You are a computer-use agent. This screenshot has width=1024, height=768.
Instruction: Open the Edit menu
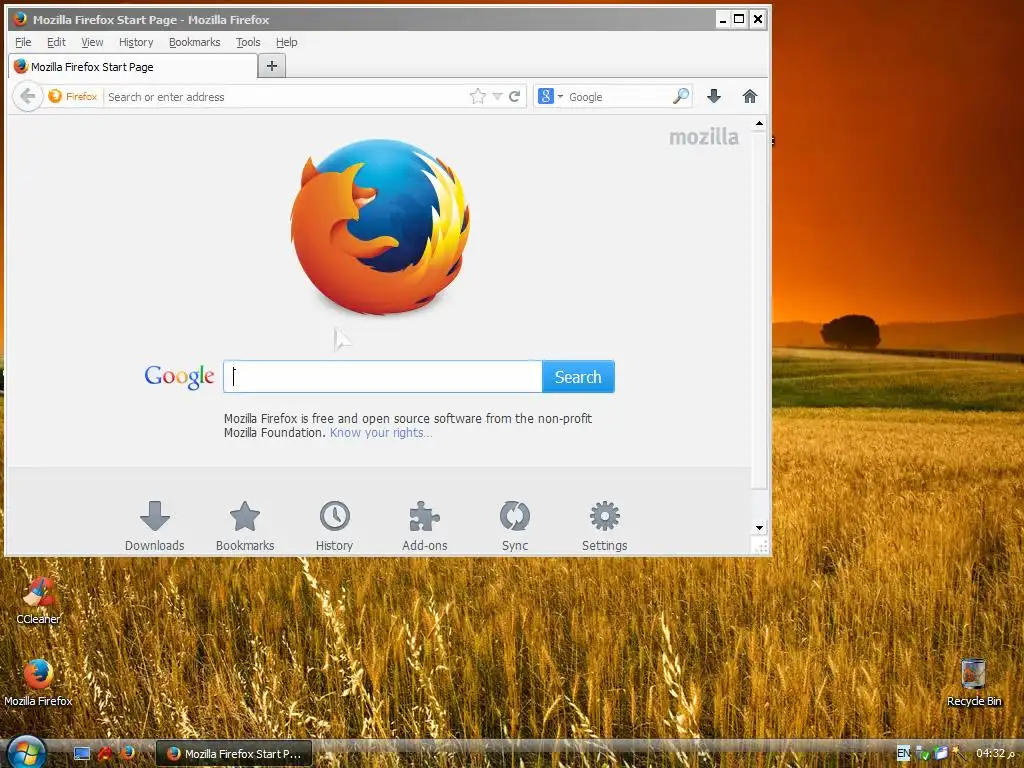56,42
